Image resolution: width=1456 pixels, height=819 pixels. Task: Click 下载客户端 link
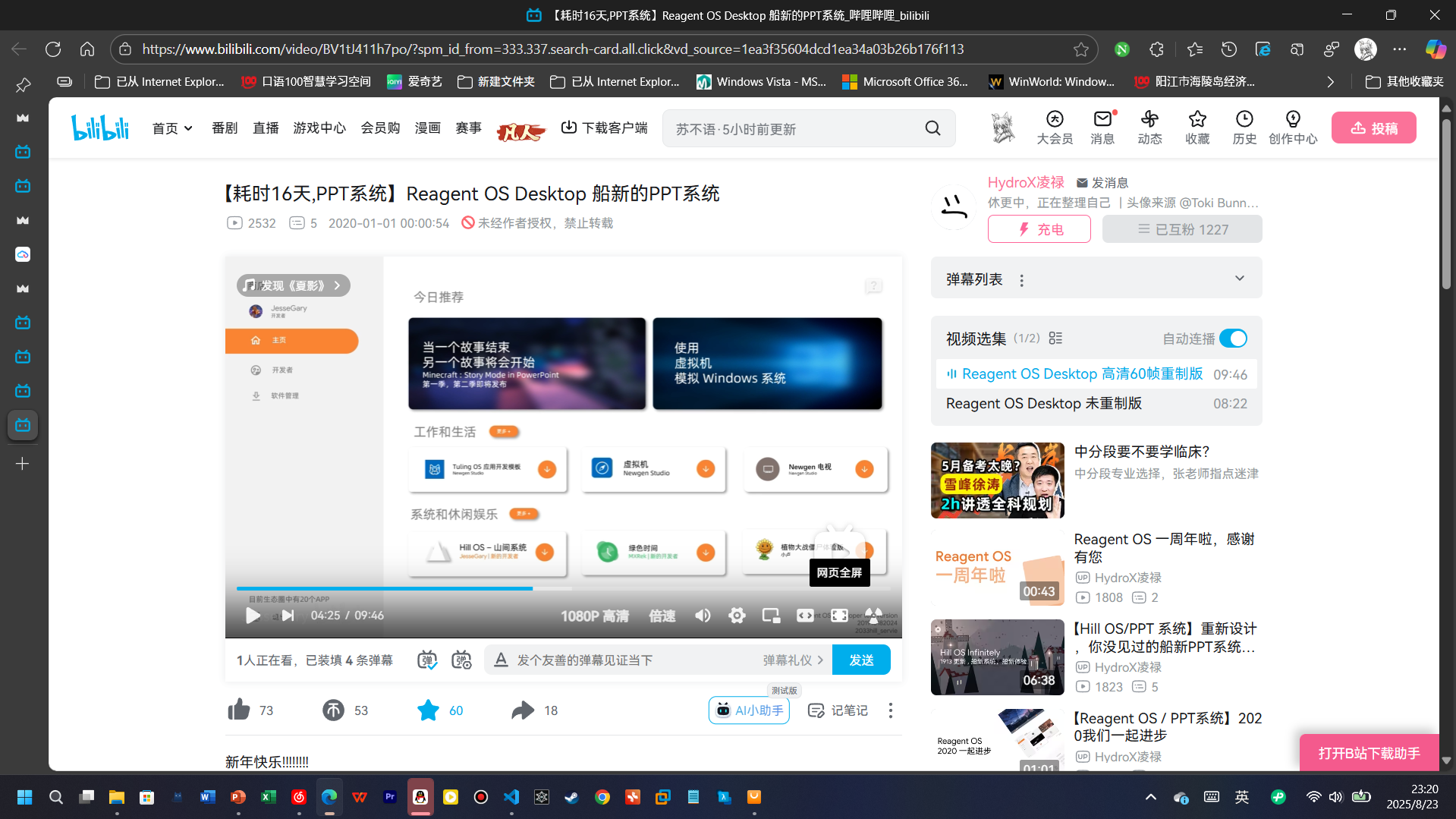click(x=604, y=128)
